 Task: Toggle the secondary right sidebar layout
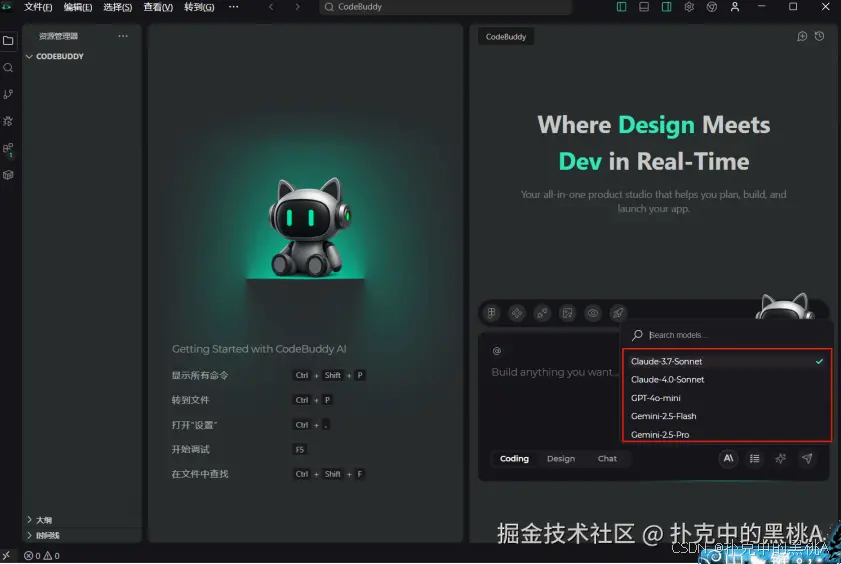click(666, 7)
